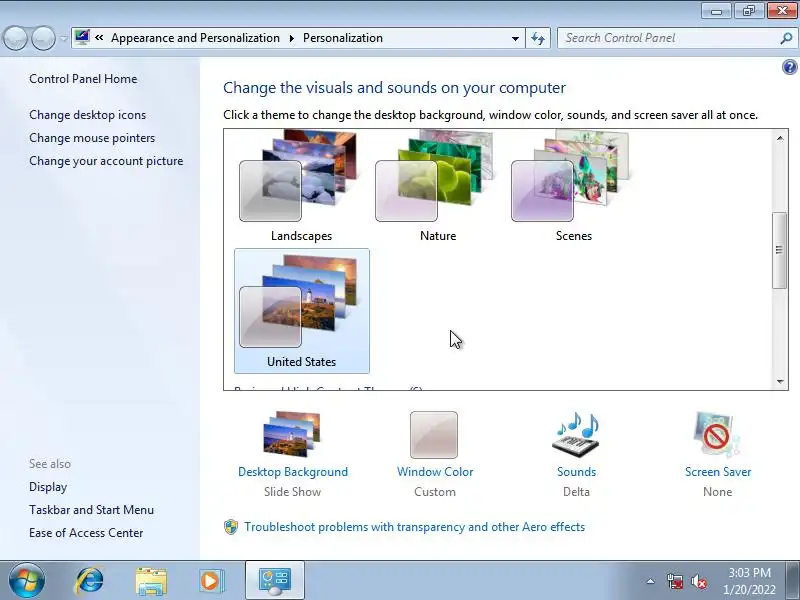The height and width of the screenshot is (600, 800).
Task: Select the Nature theme
Action: (x=437, y=186)
